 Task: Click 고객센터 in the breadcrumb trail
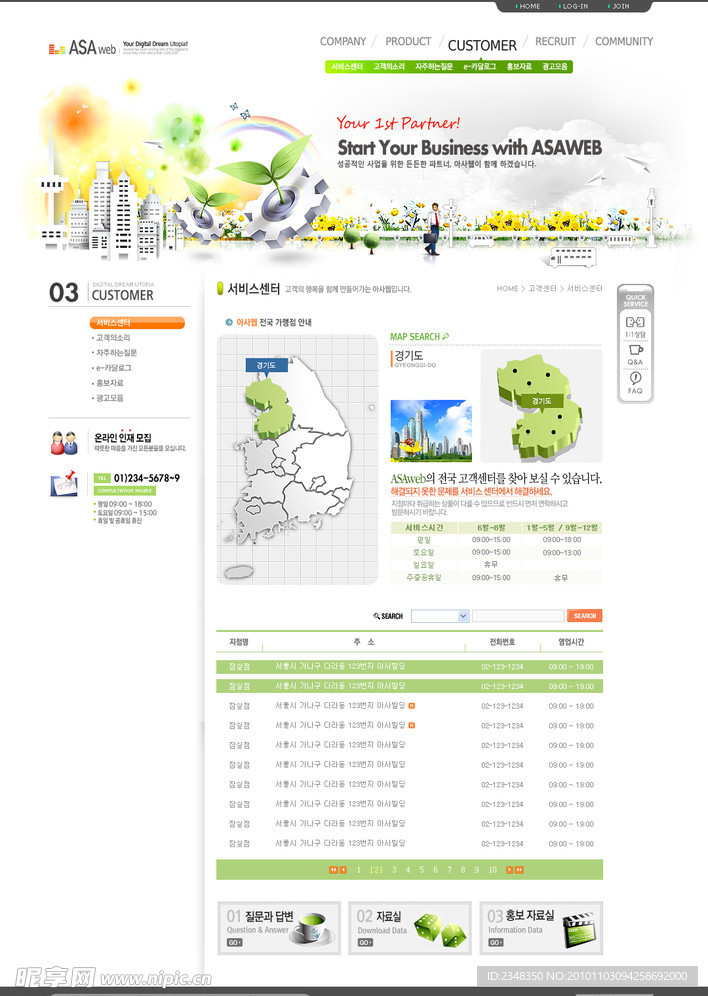pyautogui.click(x=542, y=288)
